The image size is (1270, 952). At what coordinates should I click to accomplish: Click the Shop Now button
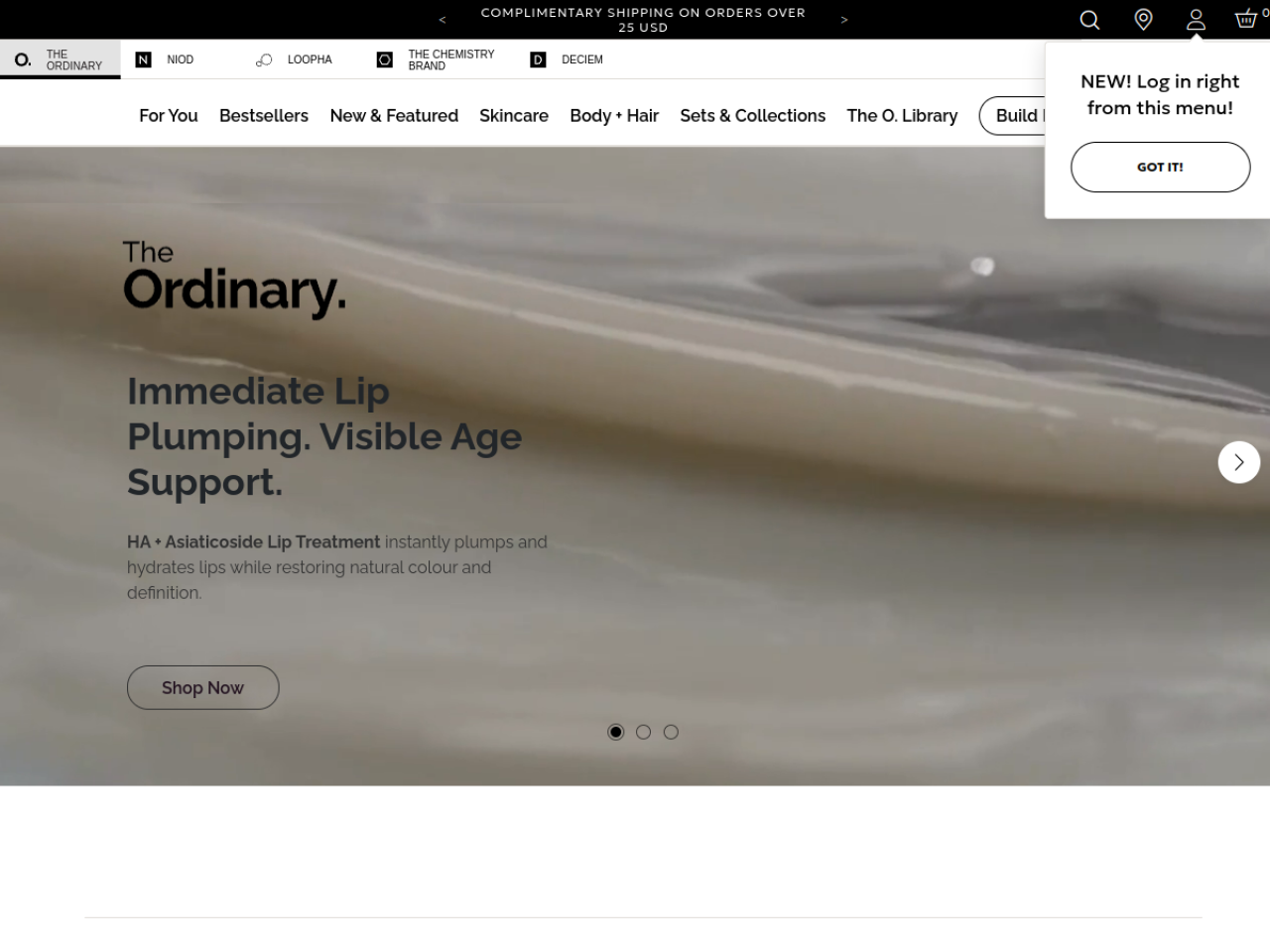coord(202,687)
